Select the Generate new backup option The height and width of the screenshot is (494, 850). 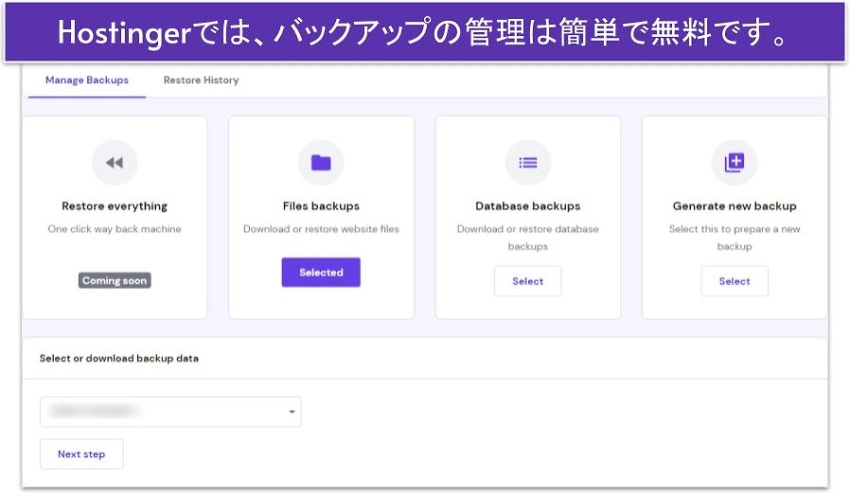pyautogui.click(x=735, y=281)
